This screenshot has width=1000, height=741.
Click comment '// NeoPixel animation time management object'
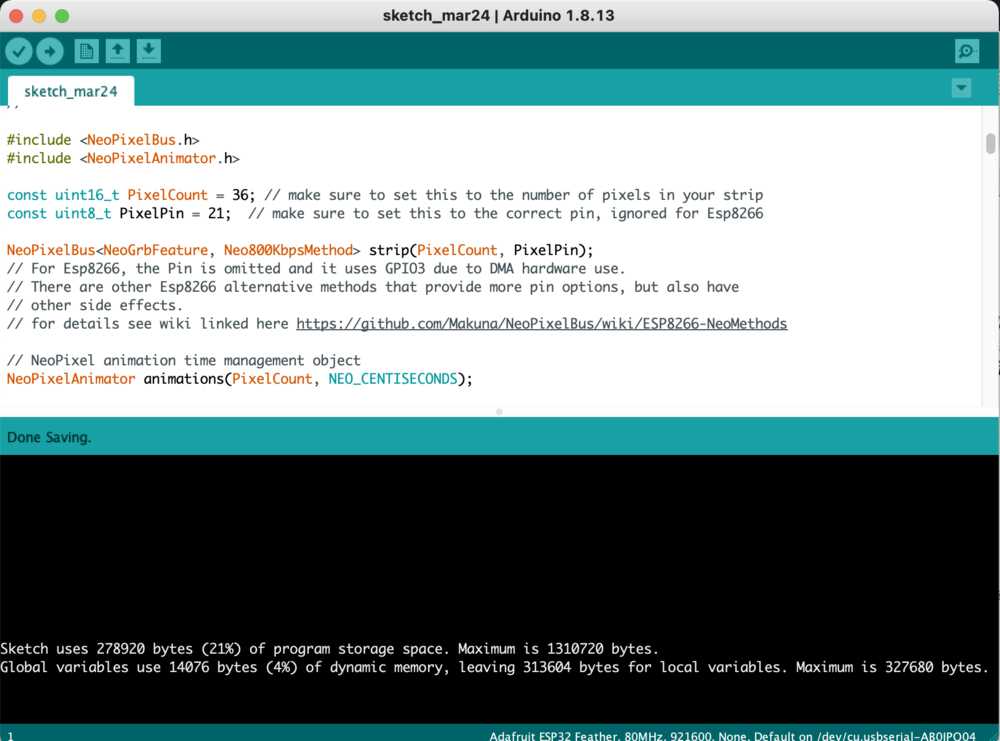coord(184,360)
